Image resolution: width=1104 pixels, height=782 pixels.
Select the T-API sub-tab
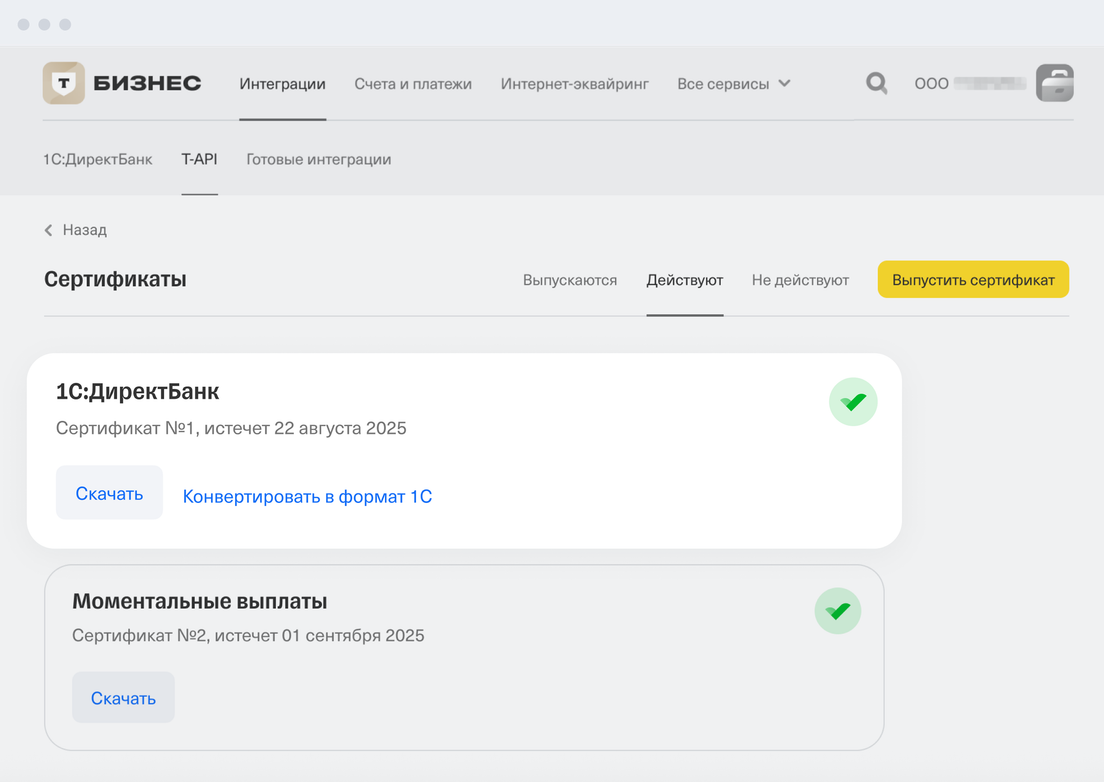[x=199, y=159]
